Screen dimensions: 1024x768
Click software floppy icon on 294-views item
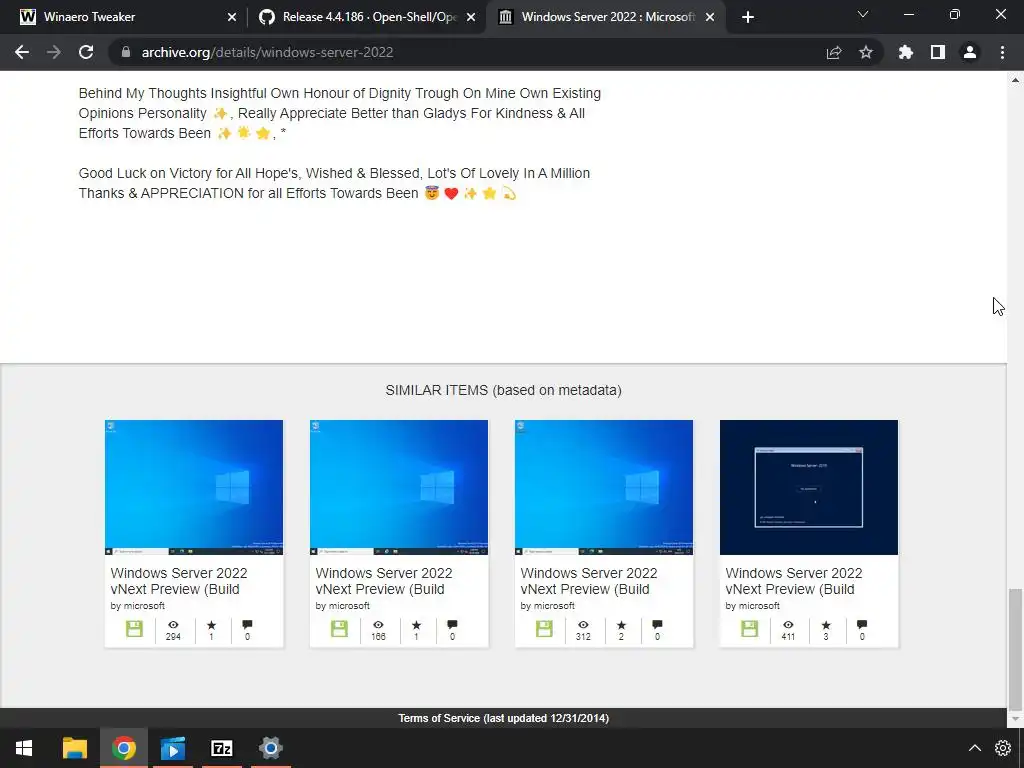pyautogui.click(x=135, y=629)
